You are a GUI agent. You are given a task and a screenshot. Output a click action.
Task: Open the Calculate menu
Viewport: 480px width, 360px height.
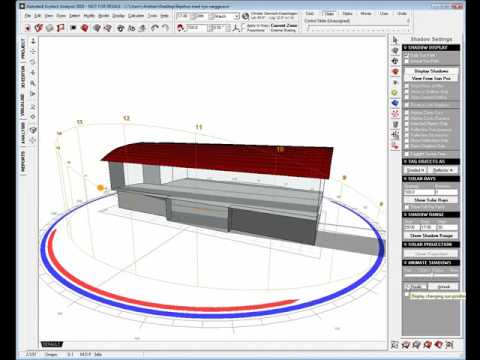(136, 16)
